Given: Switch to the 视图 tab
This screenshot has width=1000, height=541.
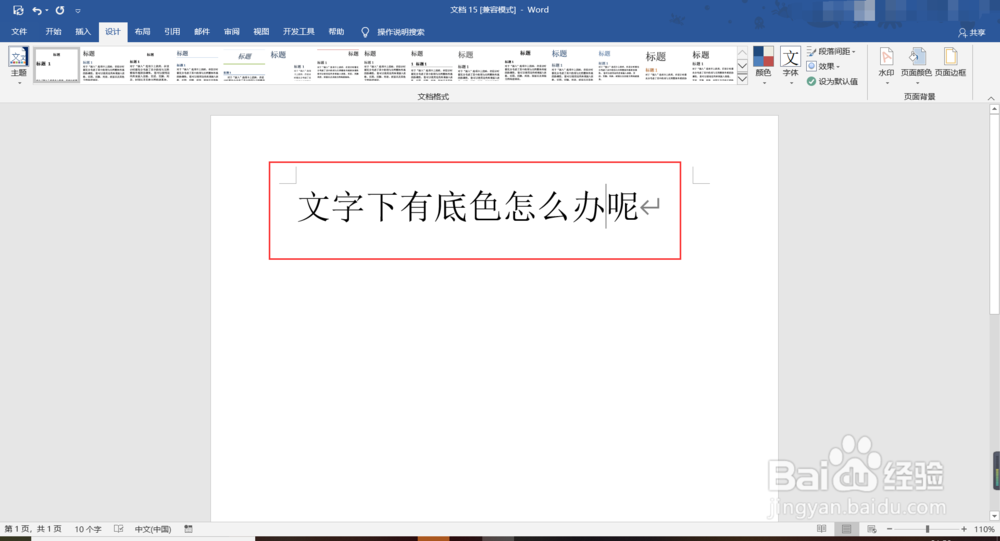Looking at the screenshot, I should pyautogui.click(x=261, y=32).
